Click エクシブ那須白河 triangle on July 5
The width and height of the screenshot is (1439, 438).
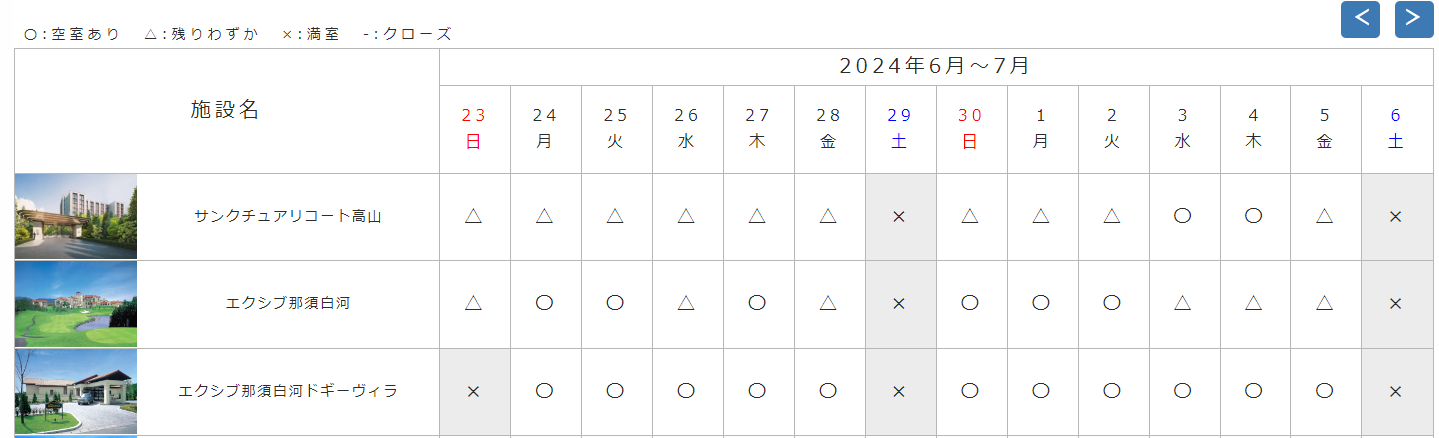click(1325, 304)
